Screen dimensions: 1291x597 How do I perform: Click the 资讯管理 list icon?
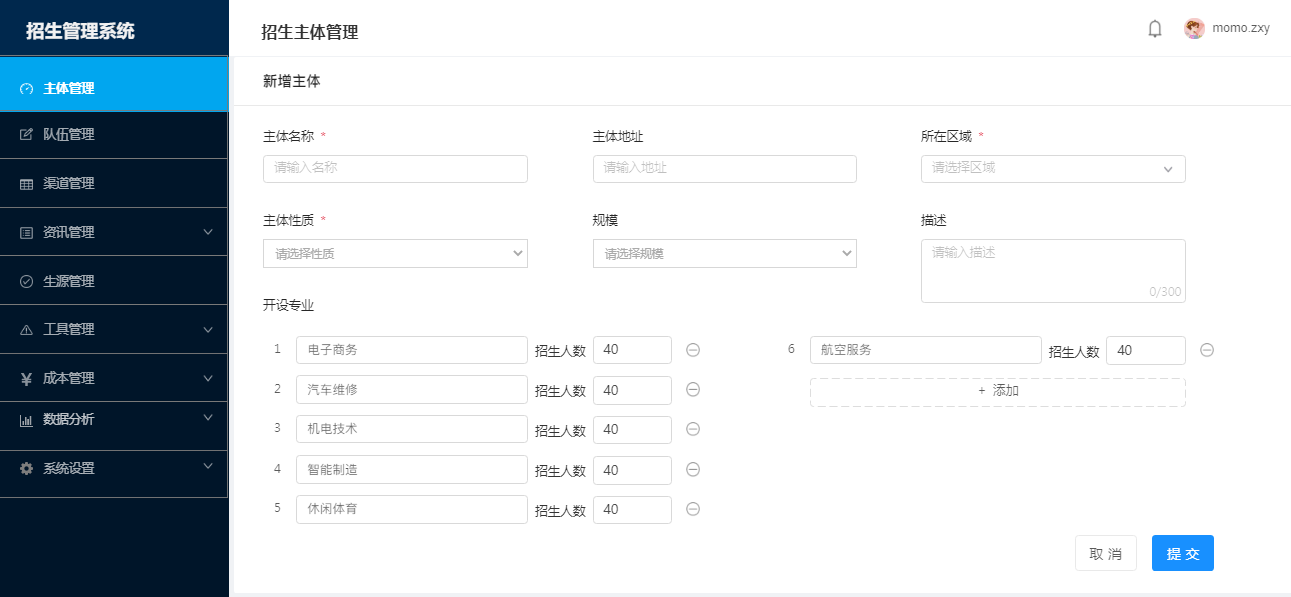(x=27, y=232)
